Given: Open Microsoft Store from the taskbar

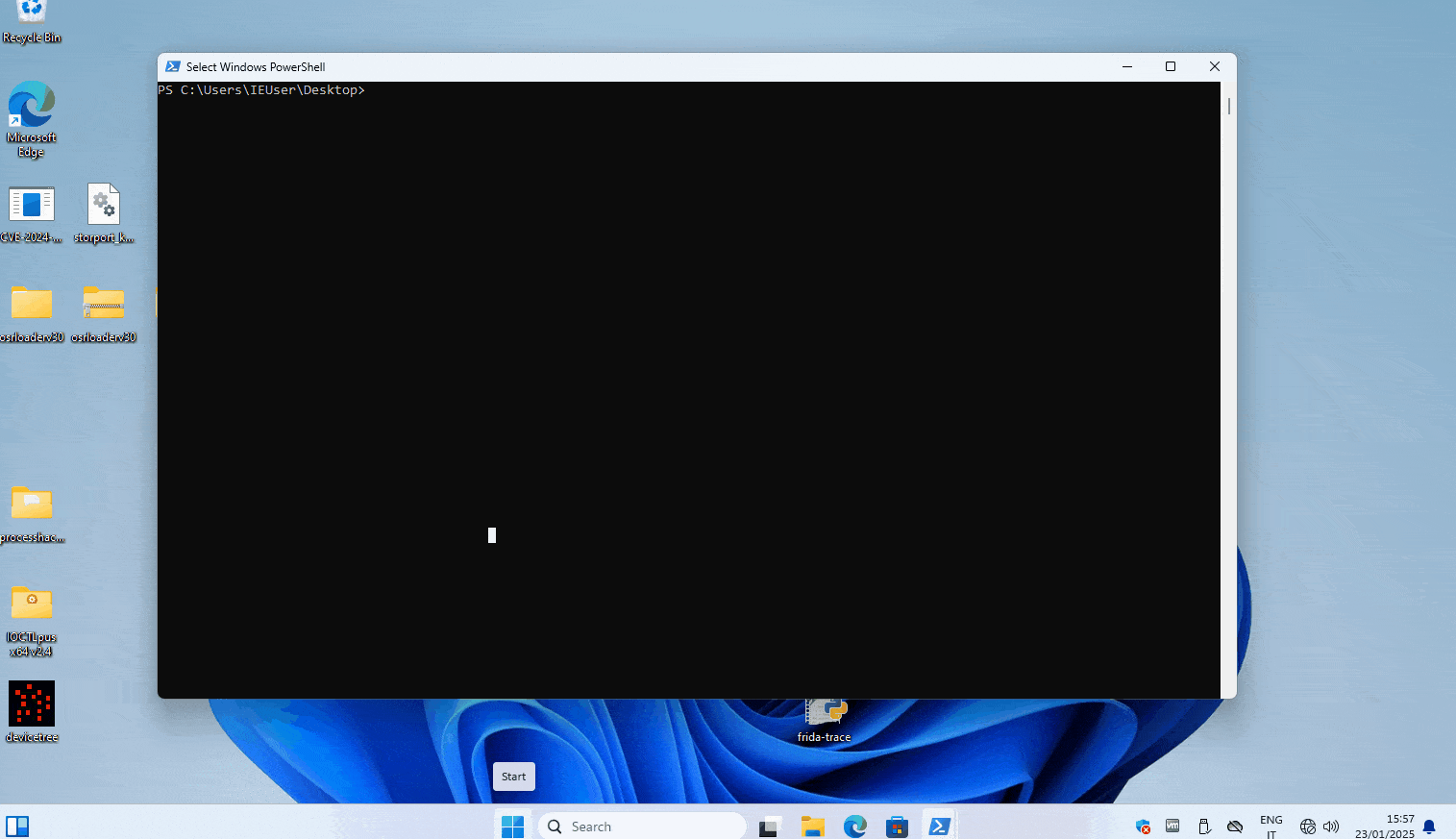Looking at the screenshot, I should (x=897, y=827).
